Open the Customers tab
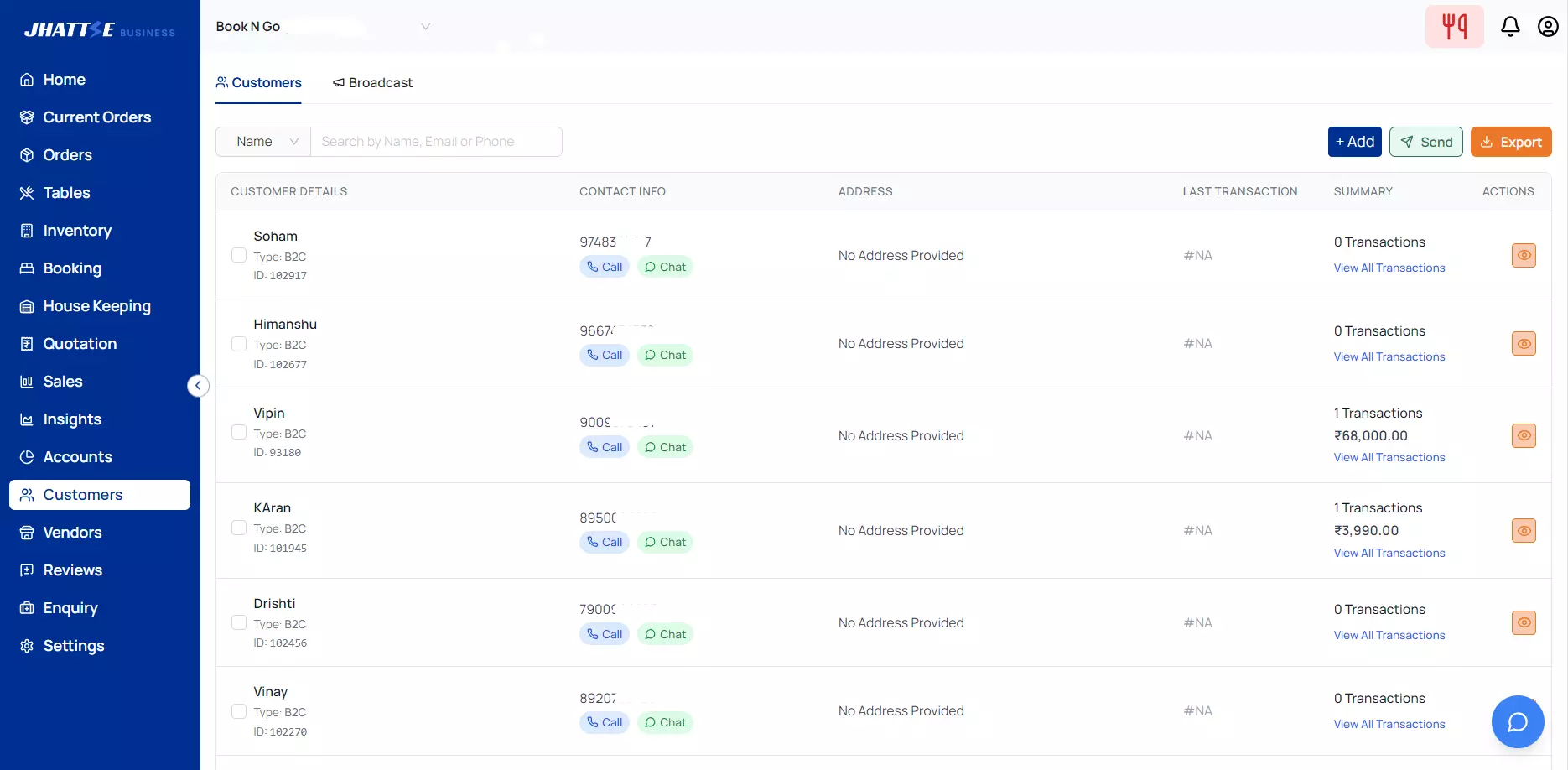 pyautogui.click(x=258, y=82)
